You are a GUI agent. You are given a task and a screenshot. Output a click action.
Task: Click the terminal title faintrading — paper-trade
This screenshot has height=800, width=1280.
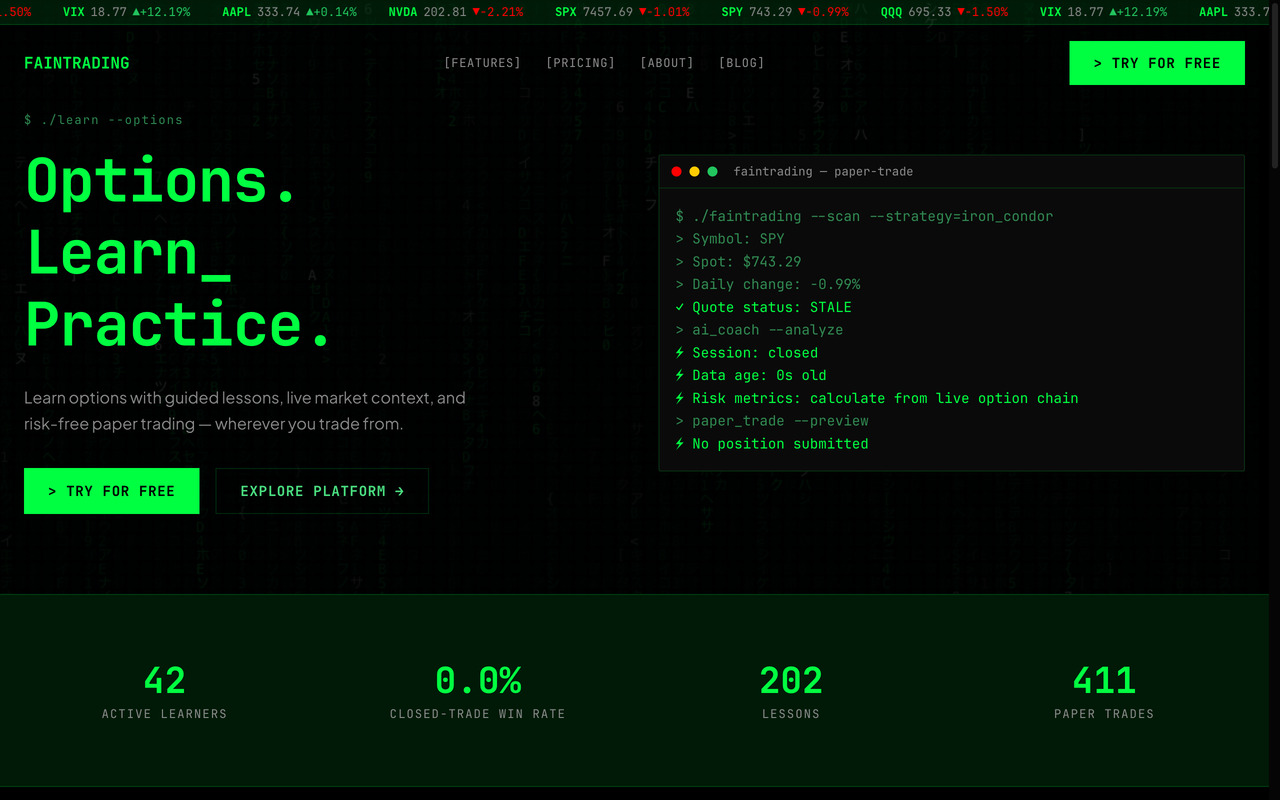pyautogui.click(x=823, y=172)
